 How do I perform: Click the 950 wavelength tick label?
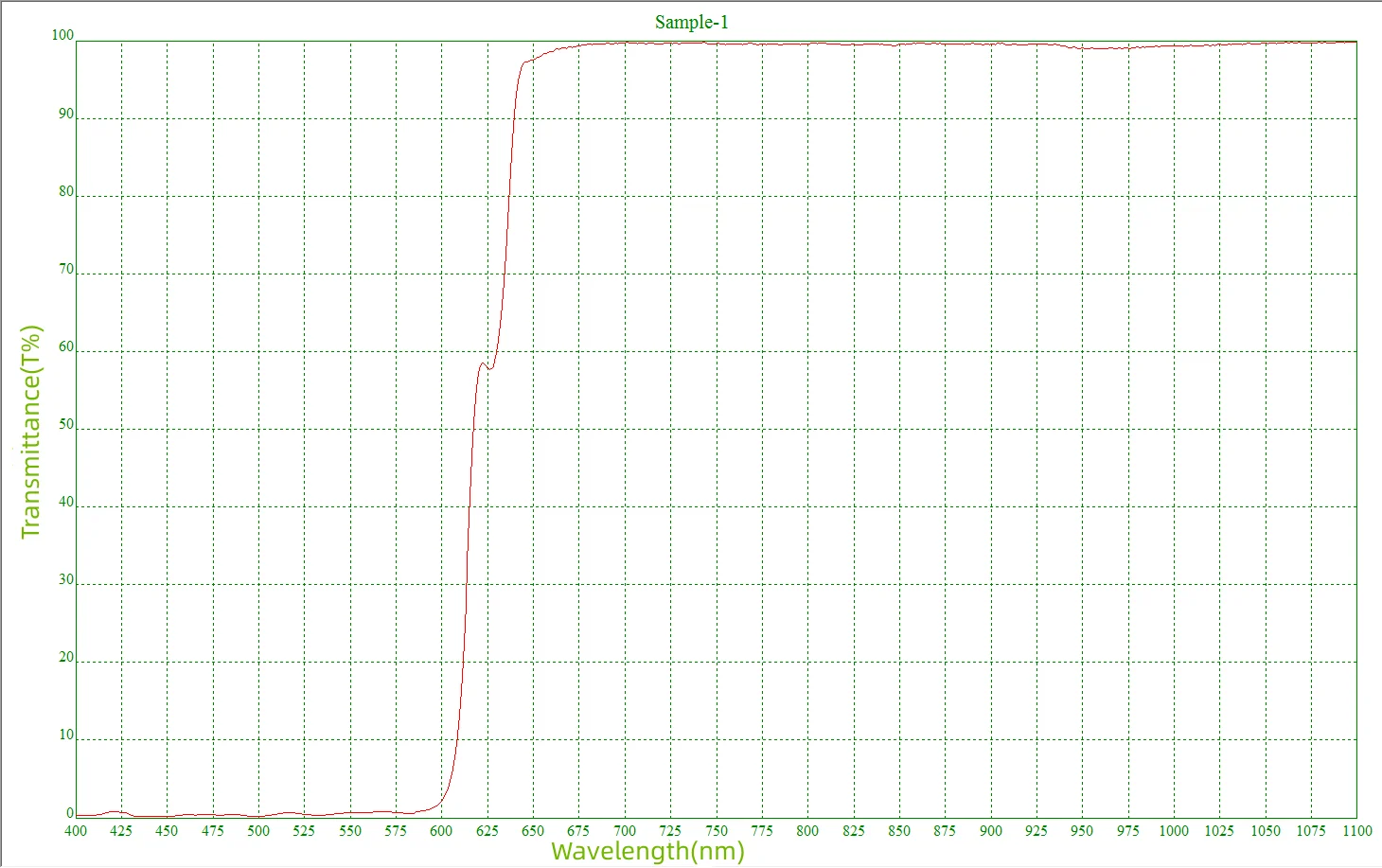click(1082, 830)
